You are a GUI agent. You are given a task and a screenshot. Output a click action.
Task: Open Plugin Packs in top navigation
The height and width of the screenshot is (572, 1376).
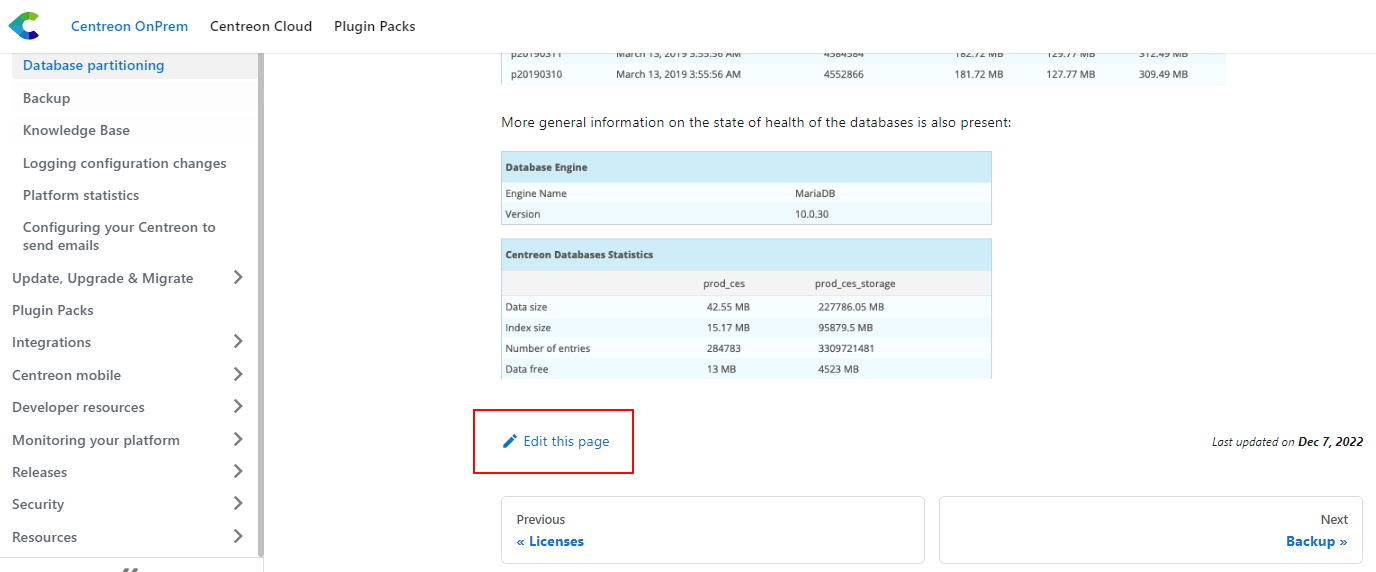(374, 26)
